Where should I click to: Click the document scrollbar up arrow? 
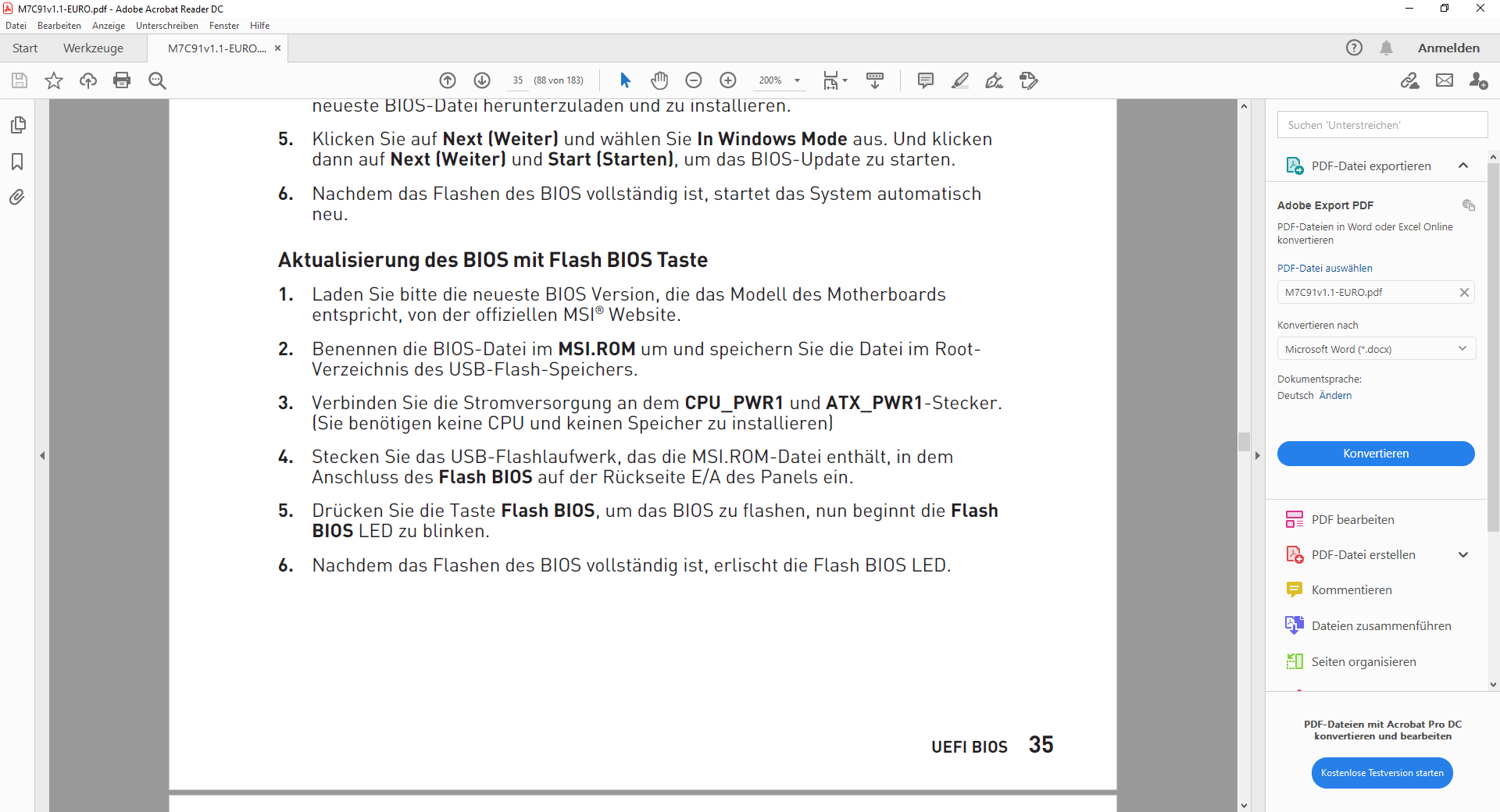tap(1244, 105)
